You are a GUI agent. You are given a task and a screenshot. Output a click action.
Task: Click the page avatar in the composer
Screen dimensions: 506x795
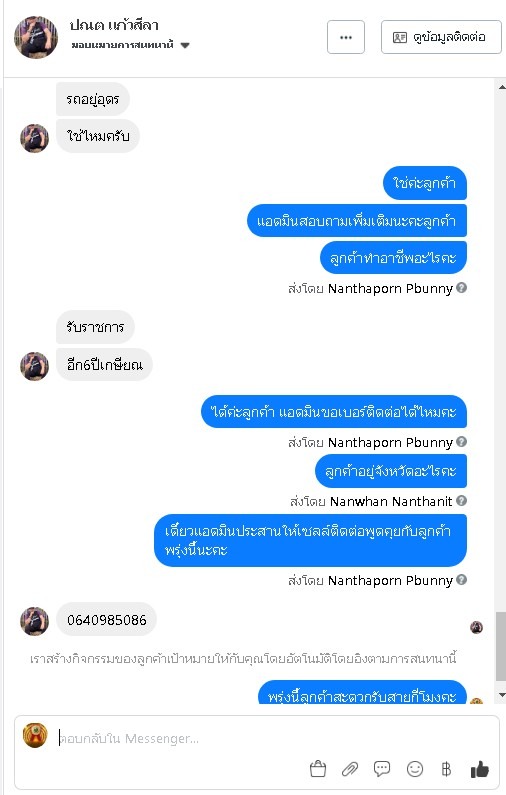(x=35, y=735)
